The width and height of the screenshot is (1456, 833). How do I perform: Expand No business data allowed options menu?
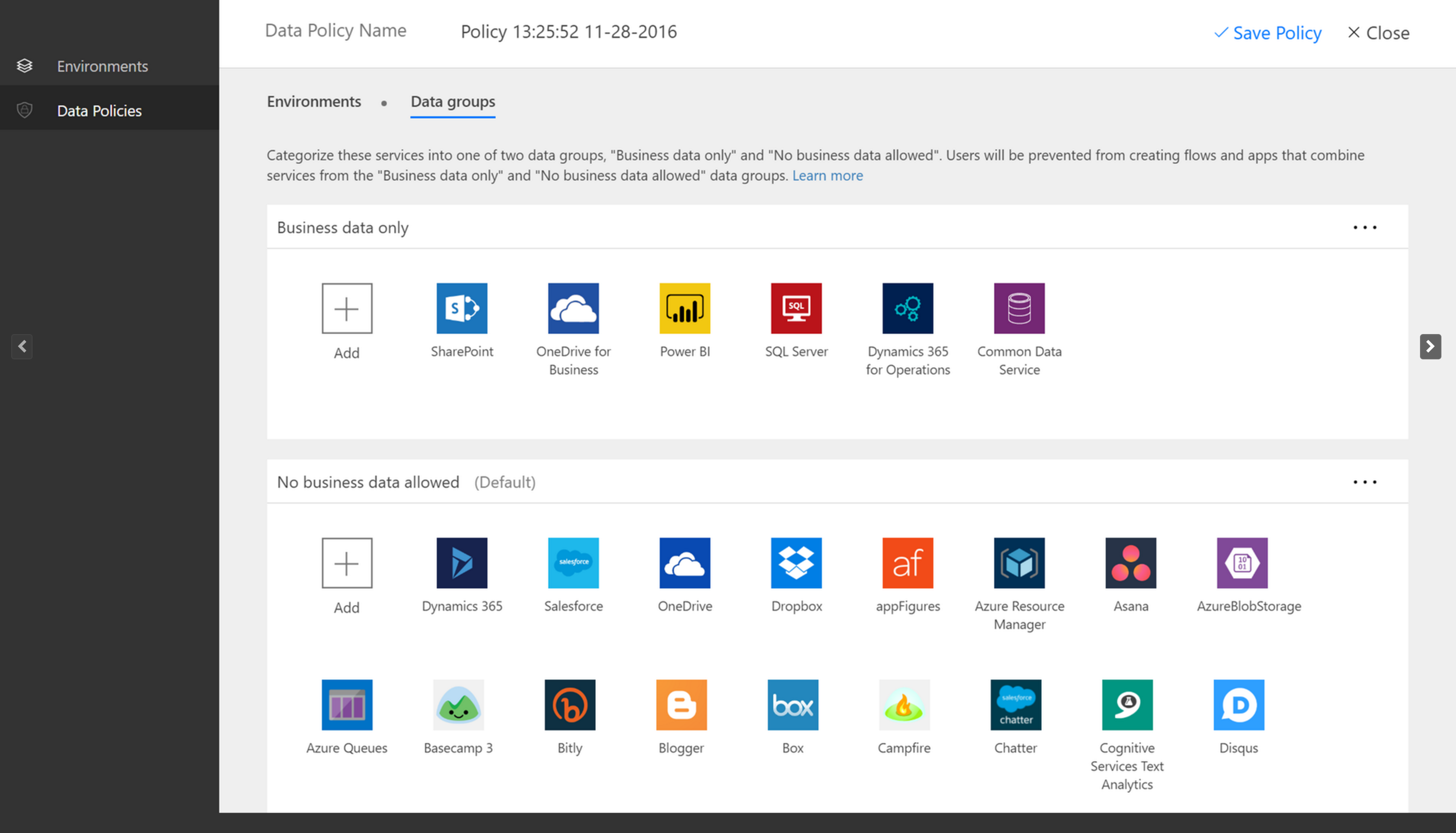click(1365, 481)
